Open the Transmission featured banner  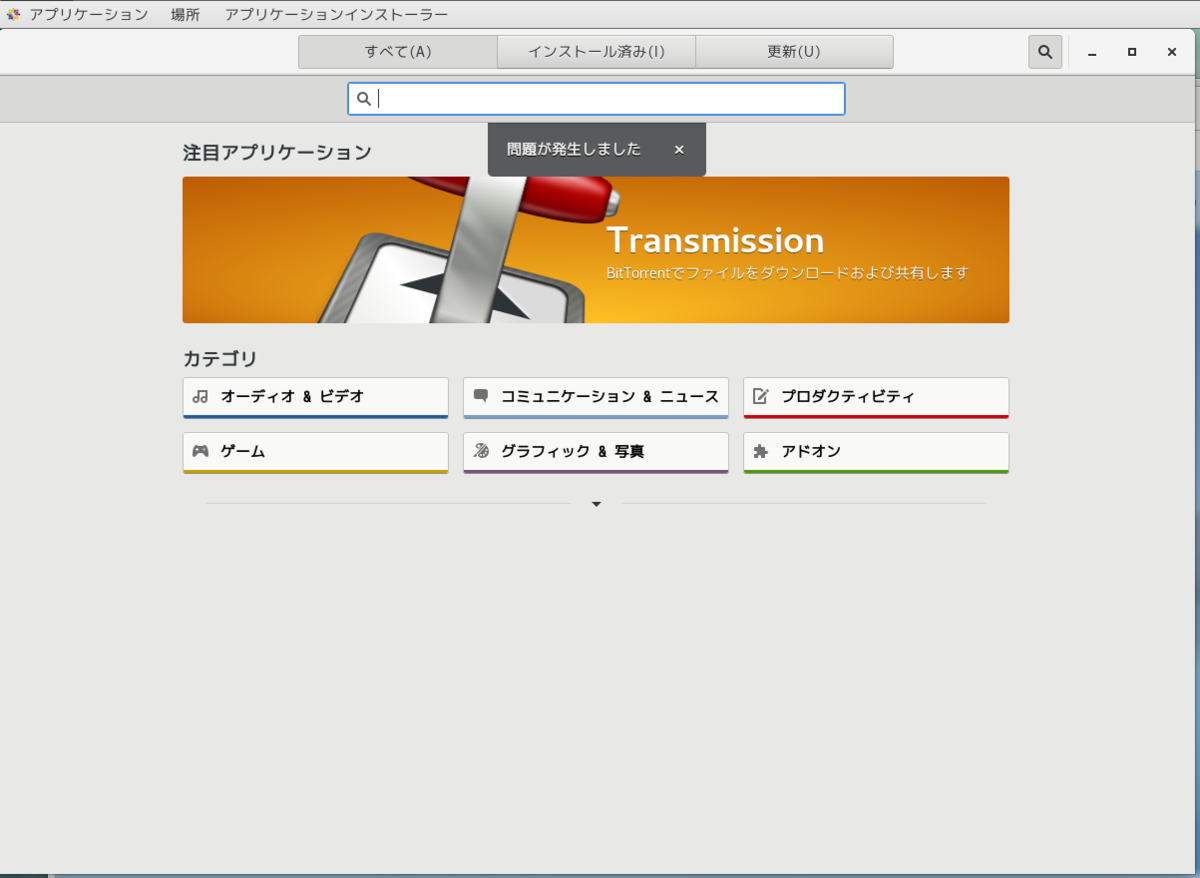pyautogui.click(x=596, y=249)
